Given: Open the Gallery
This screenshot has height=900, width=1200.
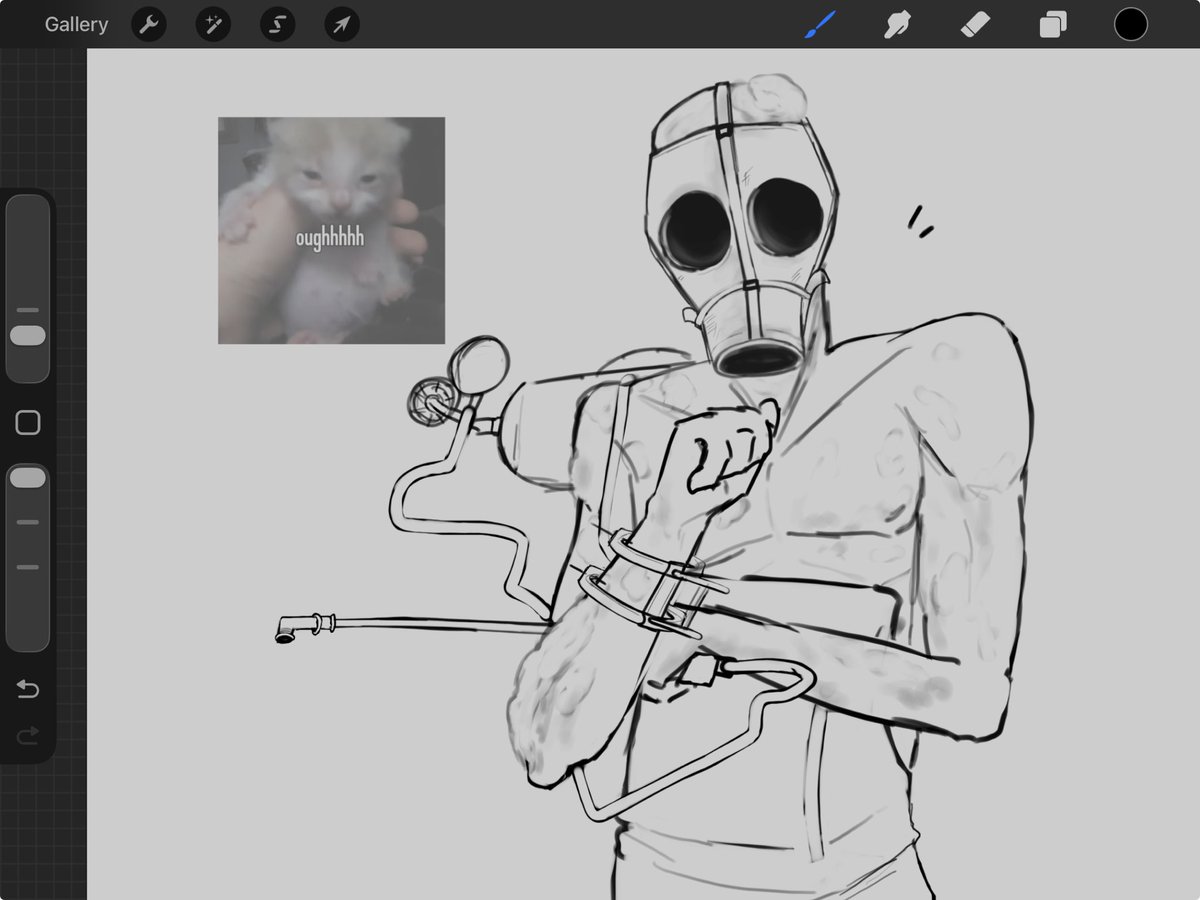Looking at the screenshot, I should click(76, 24).
